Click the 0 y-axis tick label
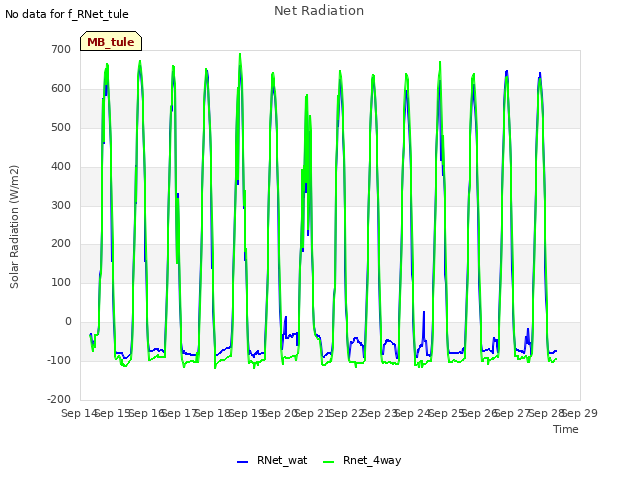Screen dimensions: 640x480 pyautogui.click(x=68, y=322)
